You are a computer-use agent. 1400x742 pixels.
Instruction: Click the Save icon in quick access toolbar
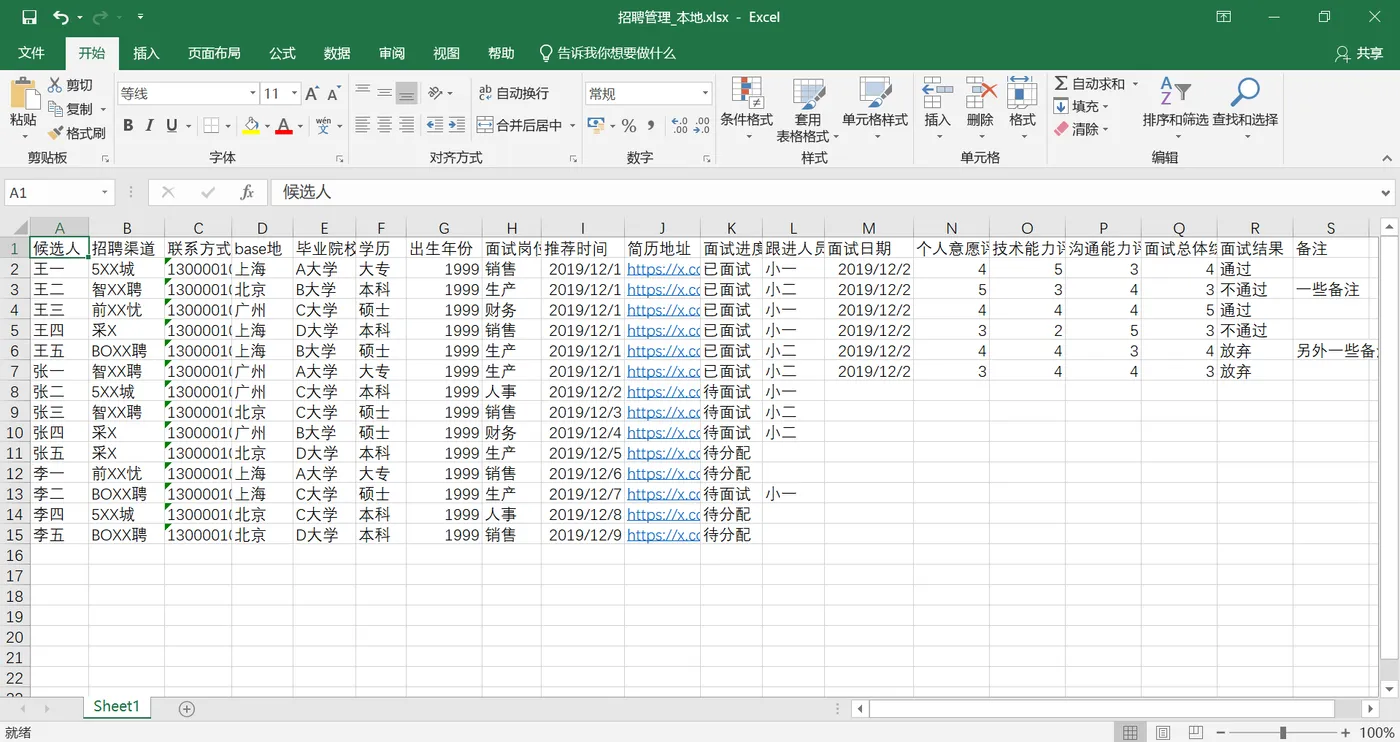point(29,17)
